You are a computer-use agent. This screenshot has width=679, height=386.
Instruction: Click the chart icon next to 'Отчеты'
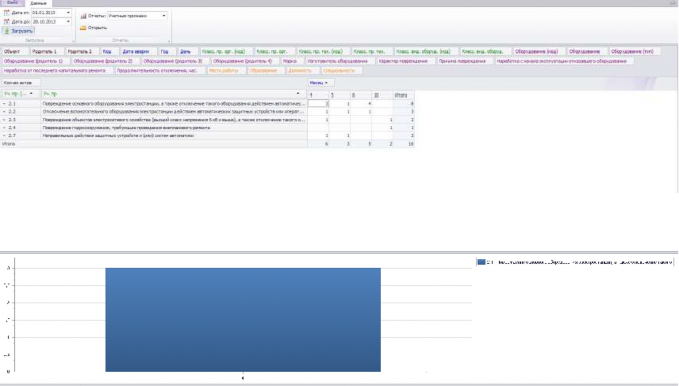[x=83, y=16]
